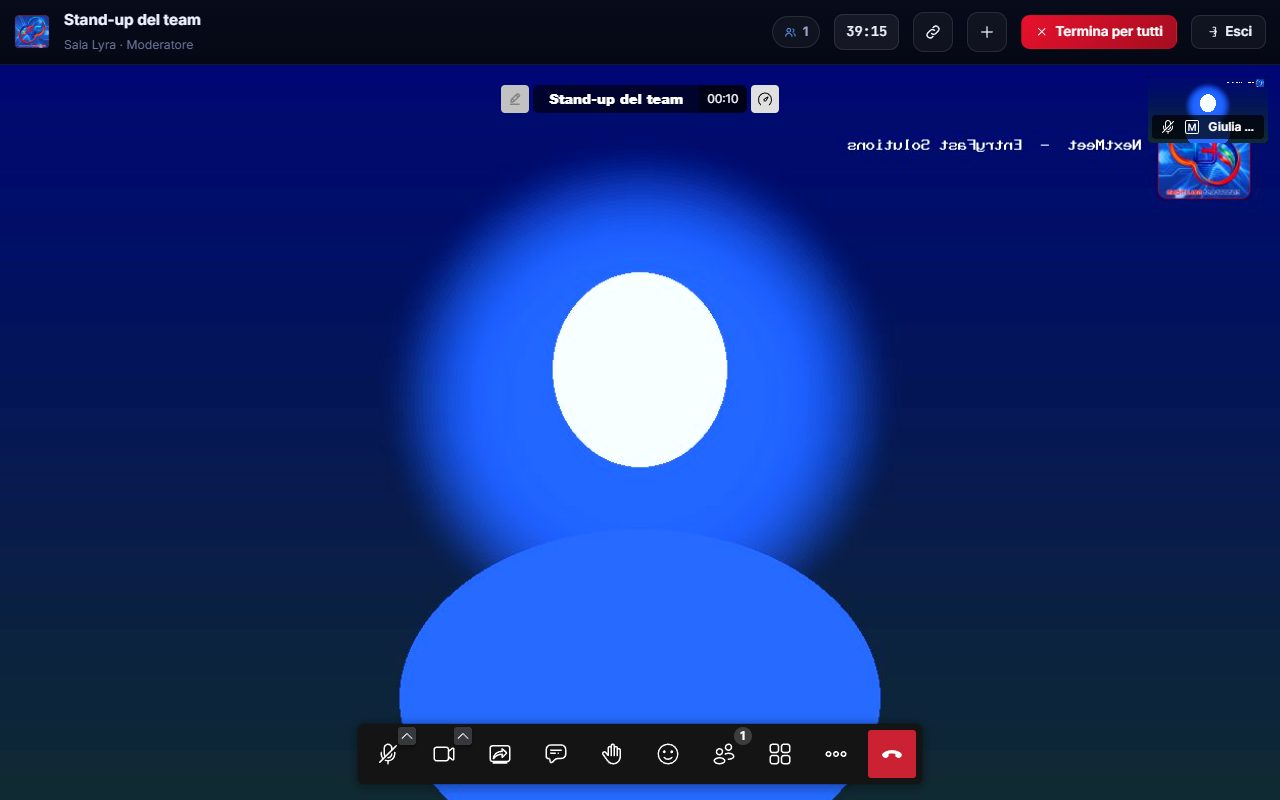Open the chat panel
The width and height of the screenshot is (1280, 800).
coord(556,754)
